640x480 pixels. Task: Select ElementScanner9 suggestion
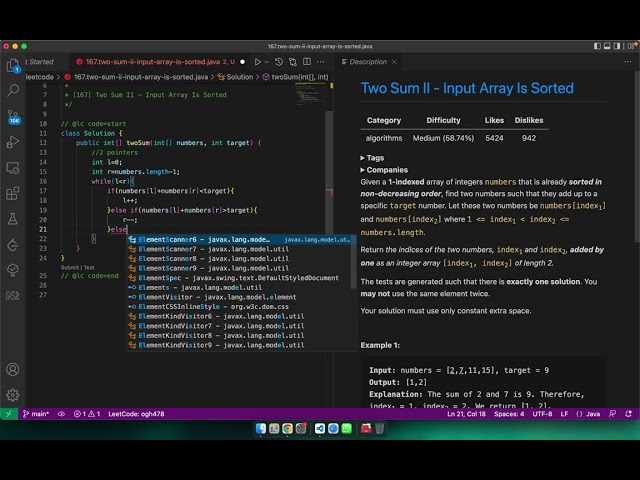click(x=240, y=268)
